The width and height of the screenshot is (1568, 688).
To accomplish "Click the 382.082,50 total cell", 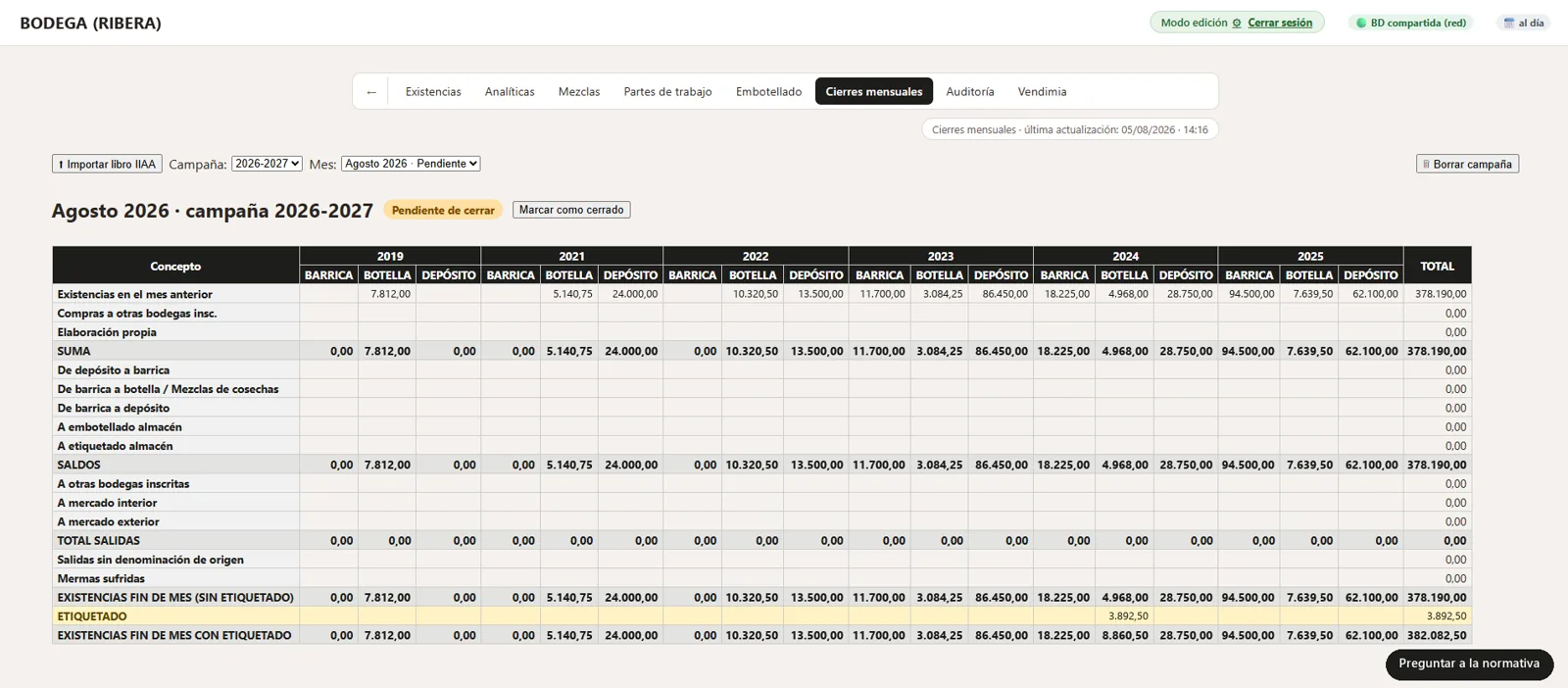I will (x=1437, y=635).
